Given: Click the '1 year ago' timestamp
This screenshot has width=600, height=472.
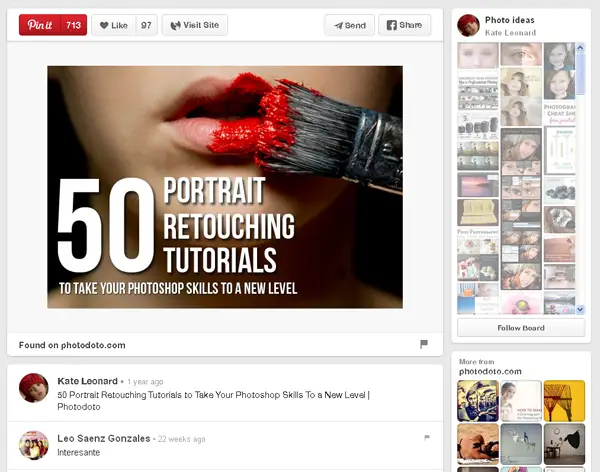Looking at the screenshot, I should pyautogui.click(x=145, y=382).
